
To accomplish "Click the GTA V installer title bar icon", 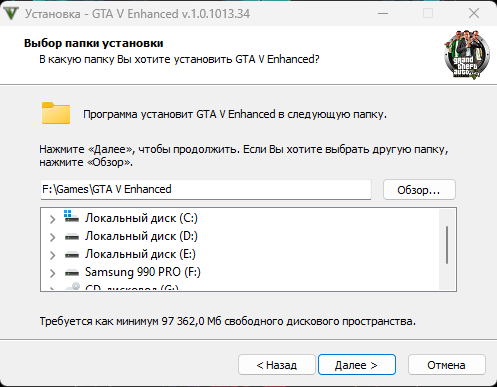I will (x=11, y=13).
